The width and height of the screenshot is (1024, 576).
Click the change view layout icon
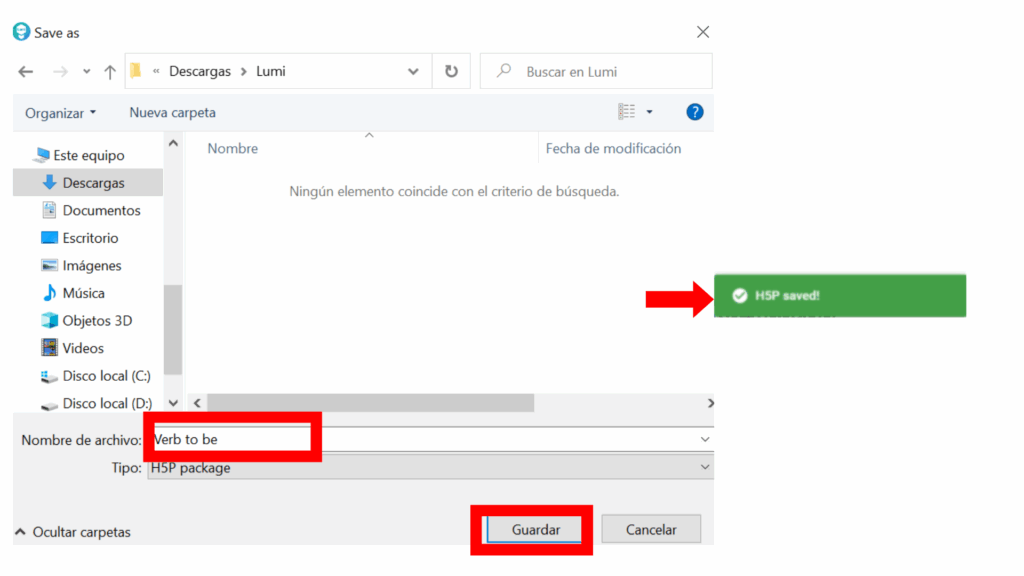[x=627, y=112]
